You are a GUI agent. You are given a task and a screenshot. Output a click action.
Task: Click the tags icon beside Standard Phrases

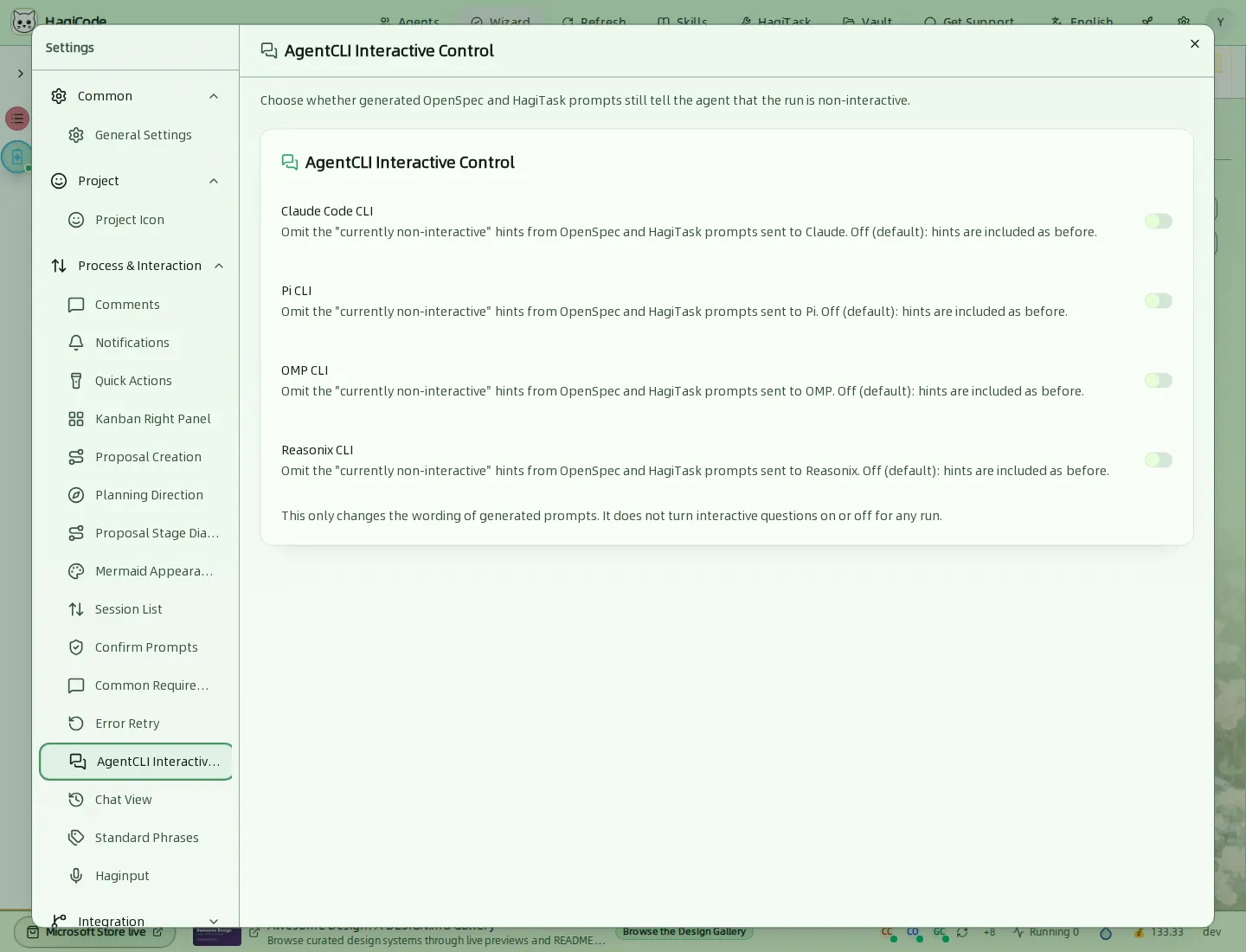tap(76, 838)
